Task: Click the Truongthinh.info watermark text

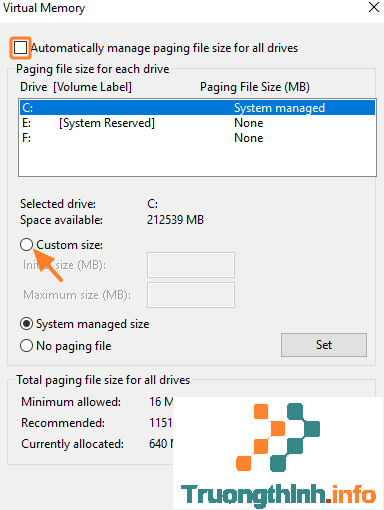Action: (x=279, y=495)
